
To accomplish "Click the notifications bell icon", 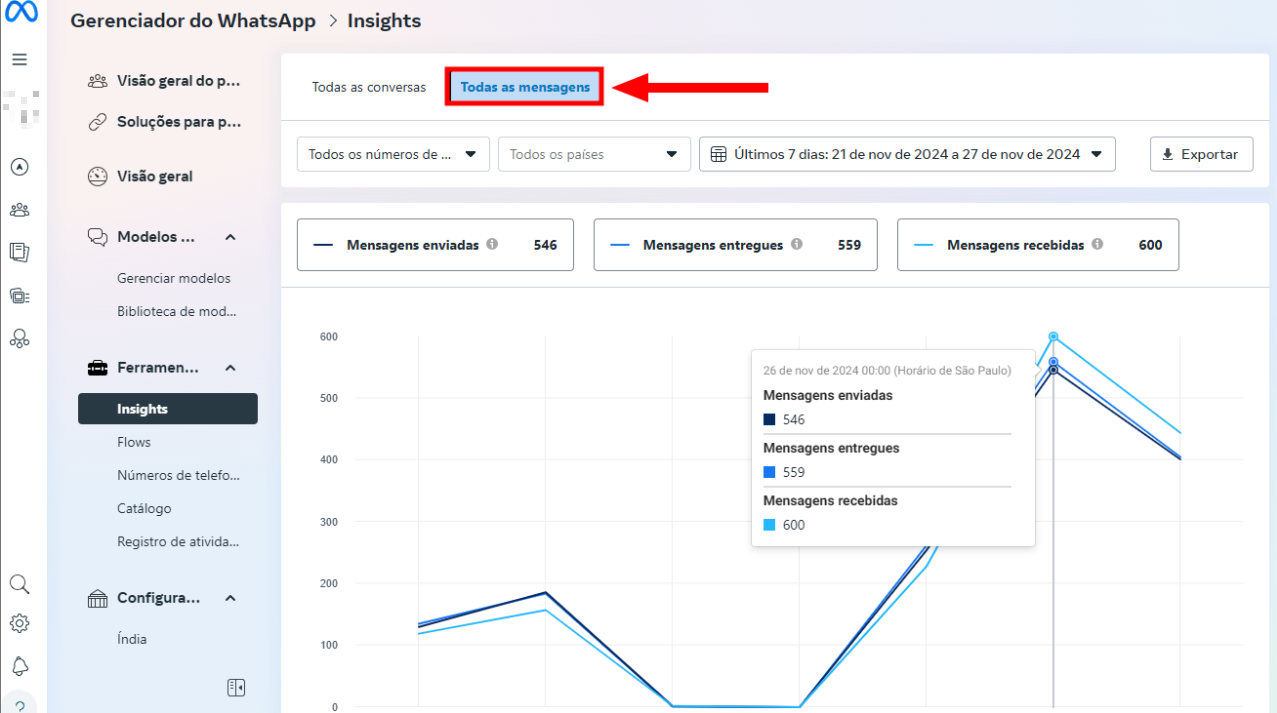I will [x=19, y=666].
